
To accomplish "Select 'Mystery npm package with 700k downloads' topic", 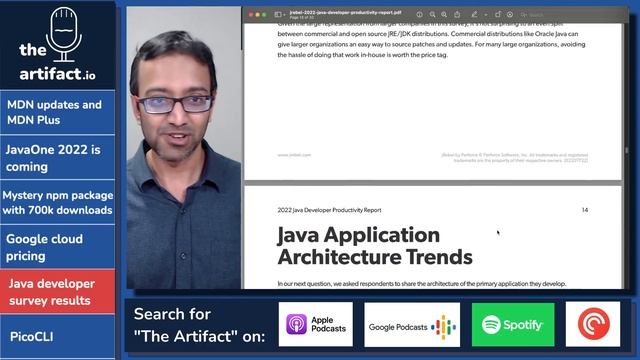I will coord(58,202).
